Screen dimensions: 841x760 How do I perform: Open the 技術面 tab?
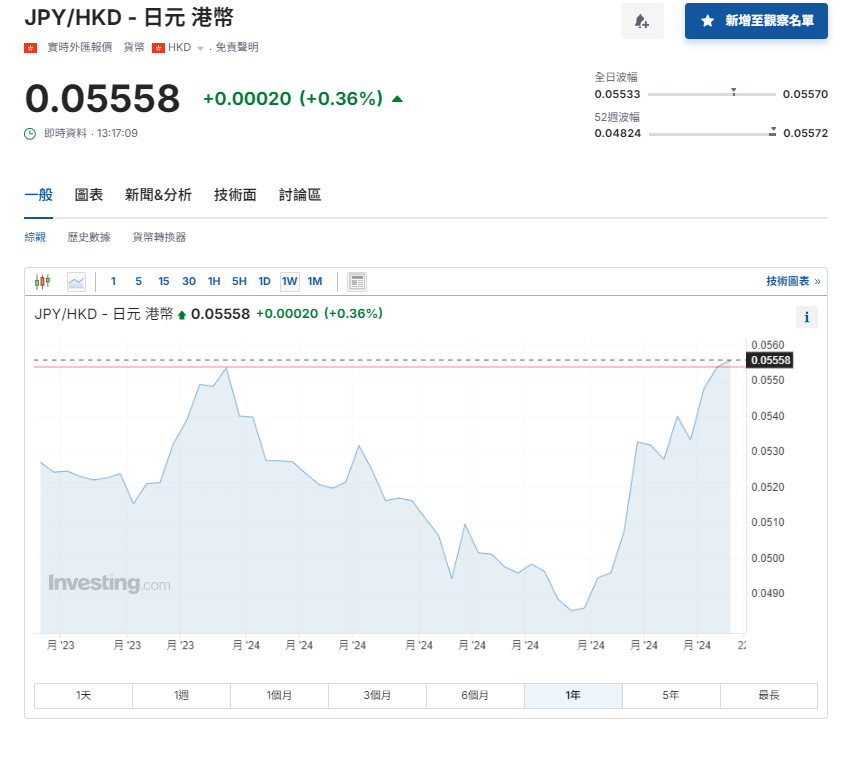pos(234,195)
